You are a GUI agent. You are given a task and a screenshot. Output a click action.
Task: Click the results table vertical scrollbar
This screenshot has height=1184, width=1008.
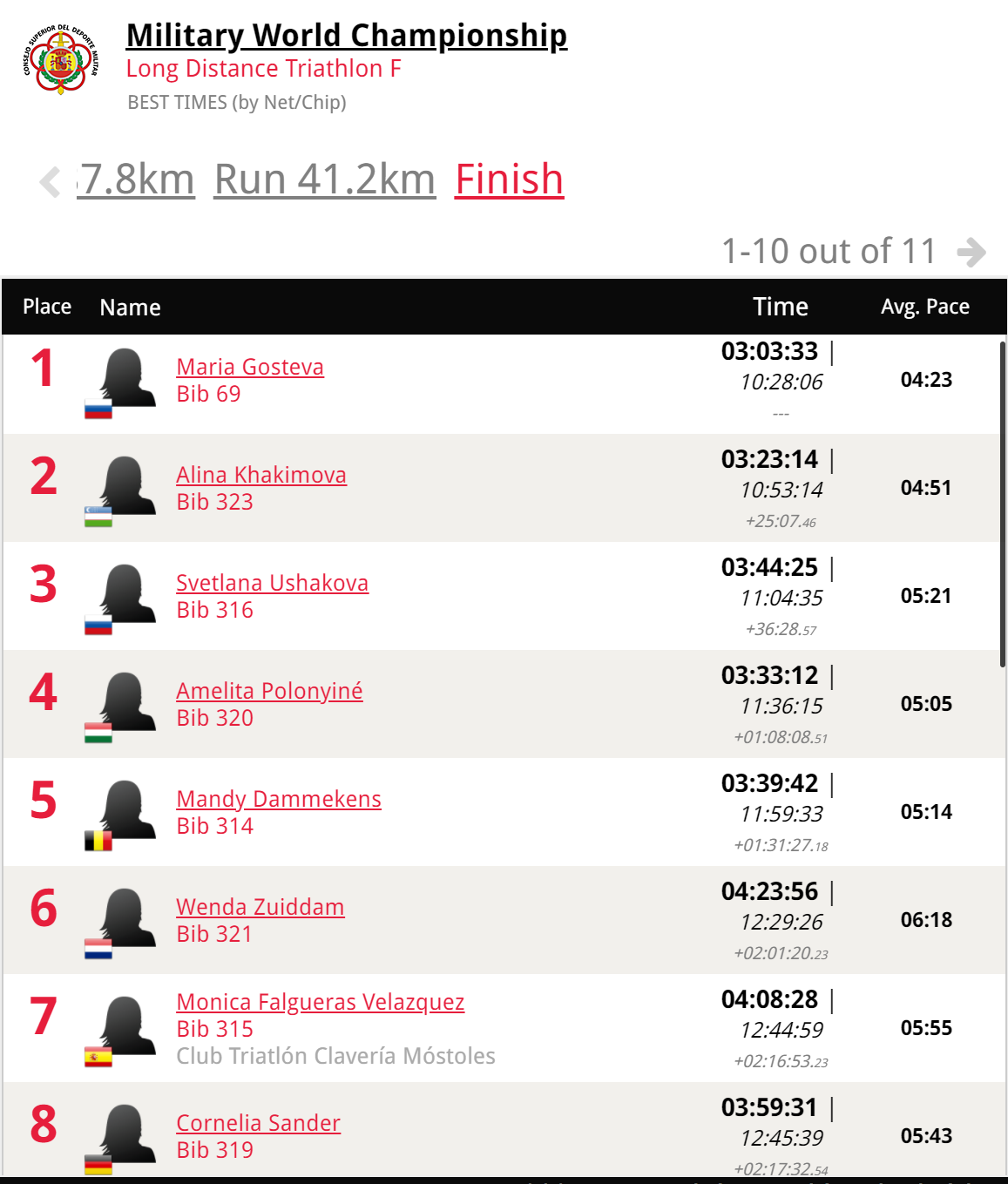pos(1003,505)
